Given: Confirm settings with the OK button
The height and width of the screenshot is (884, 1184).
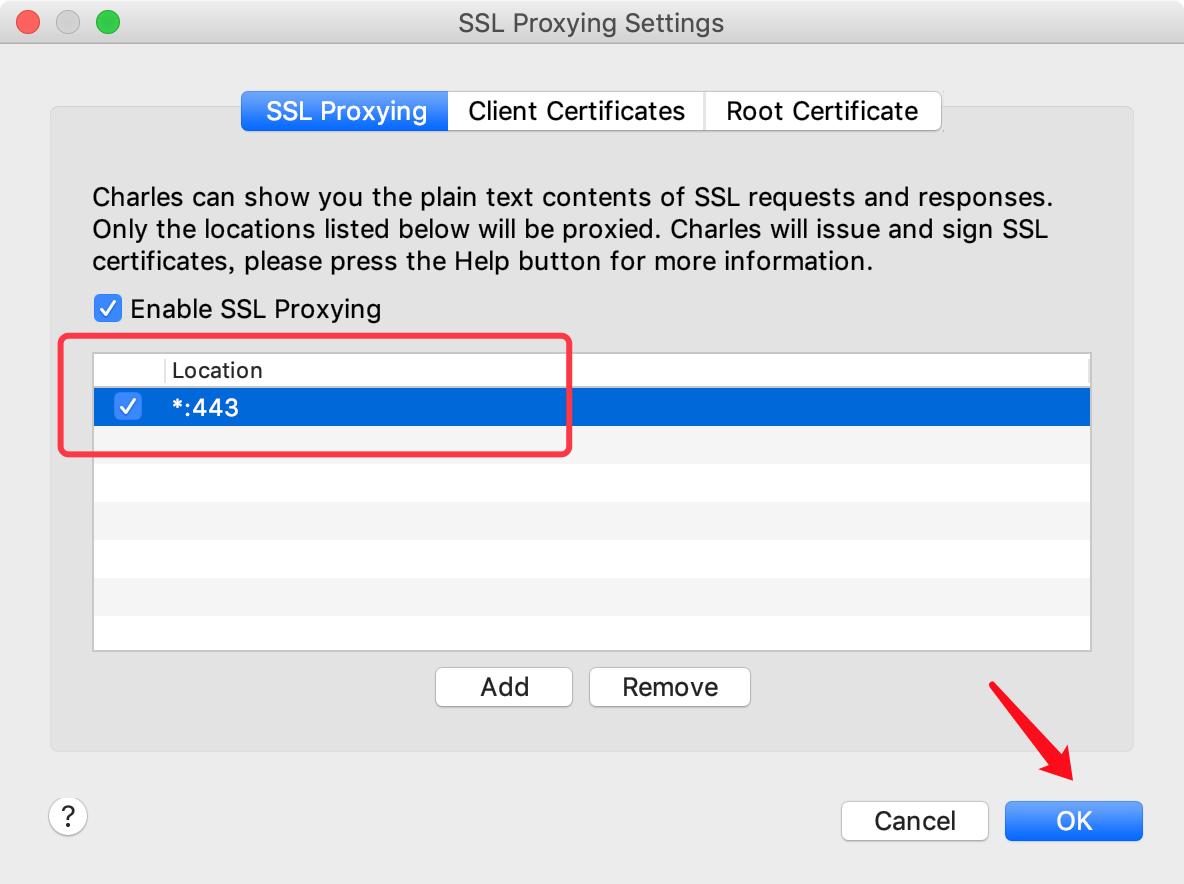Looking at the screenshot, I should point(1074,821).
